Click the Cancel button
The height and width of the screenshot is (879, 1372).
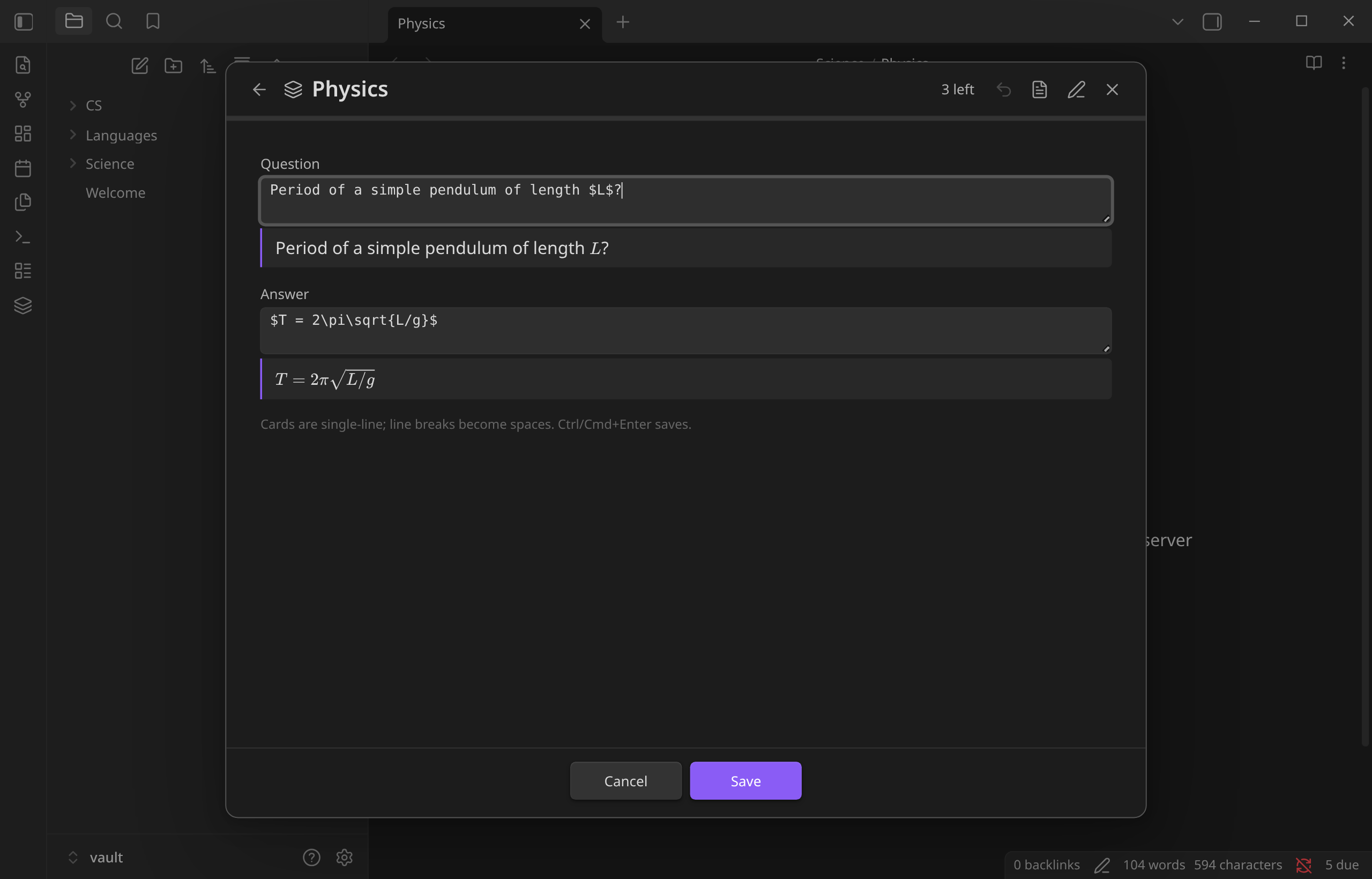click(x=625, y=780)
